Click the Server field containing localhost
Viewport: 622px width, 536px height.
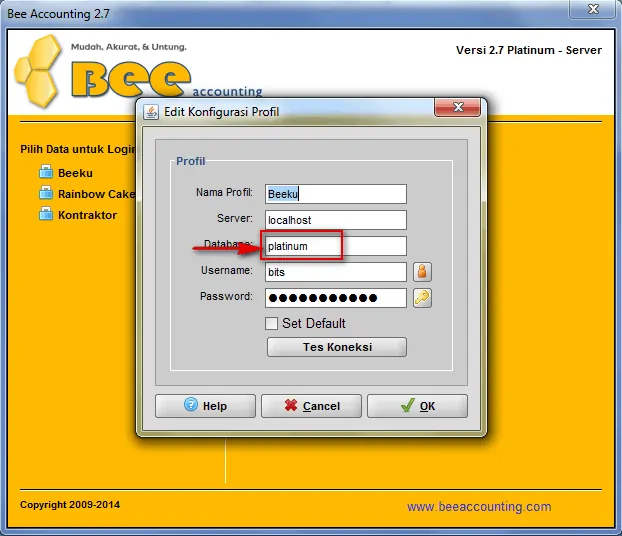click(x=336, y=220)
